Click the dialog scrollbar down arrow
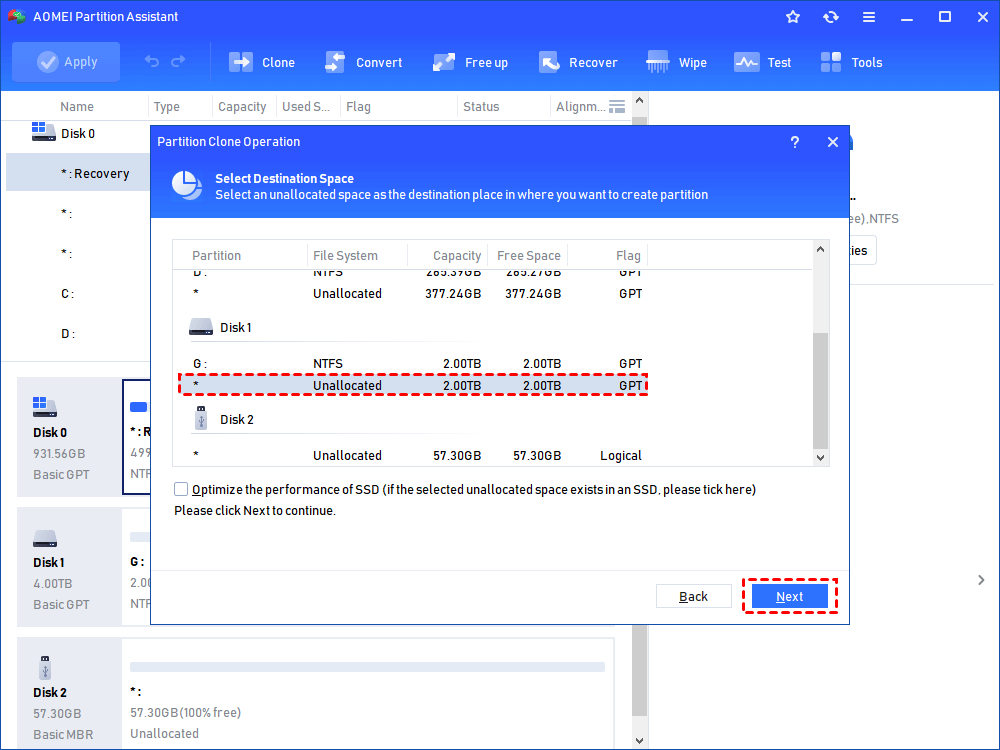 [820, 457]
